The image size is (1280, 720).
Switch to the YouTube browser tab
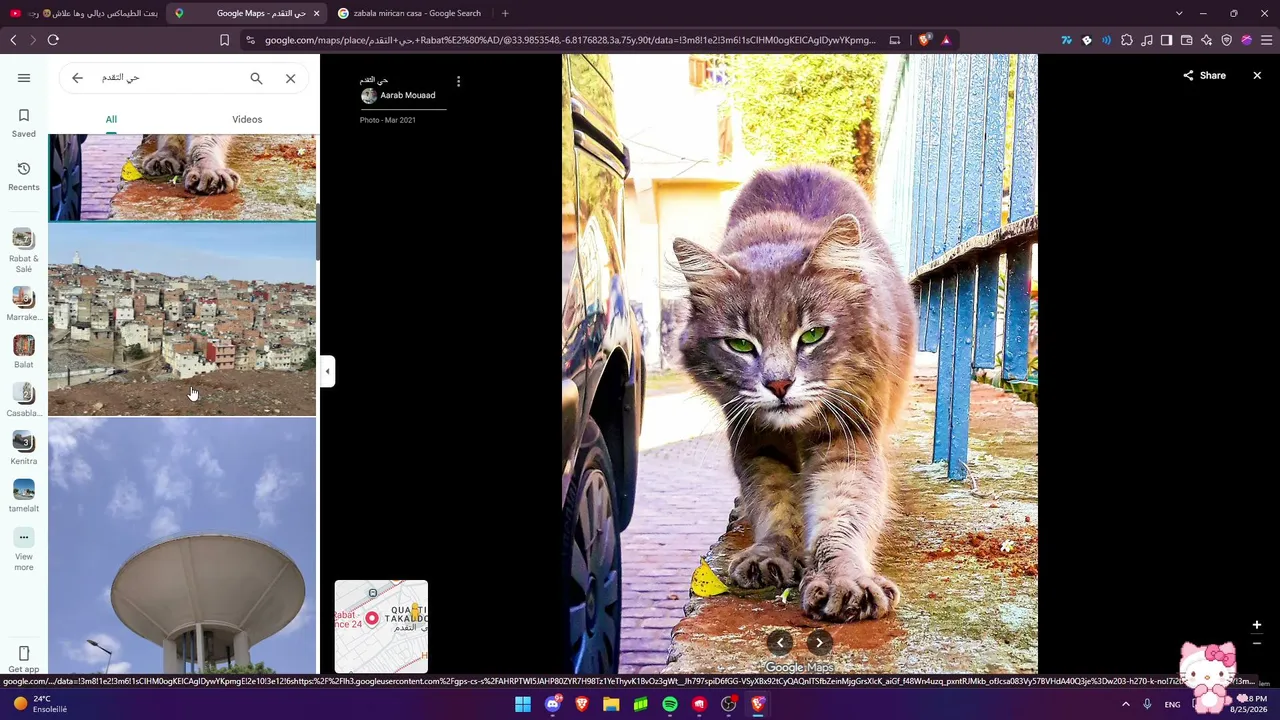click(x=83, y=13)
